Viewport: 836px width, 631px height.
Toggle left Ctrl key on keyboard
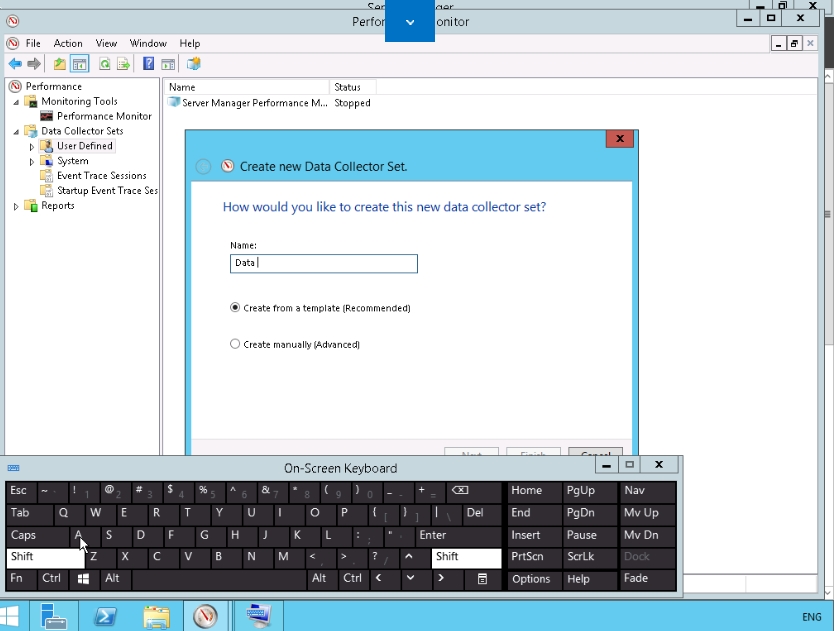pos(53,579)
